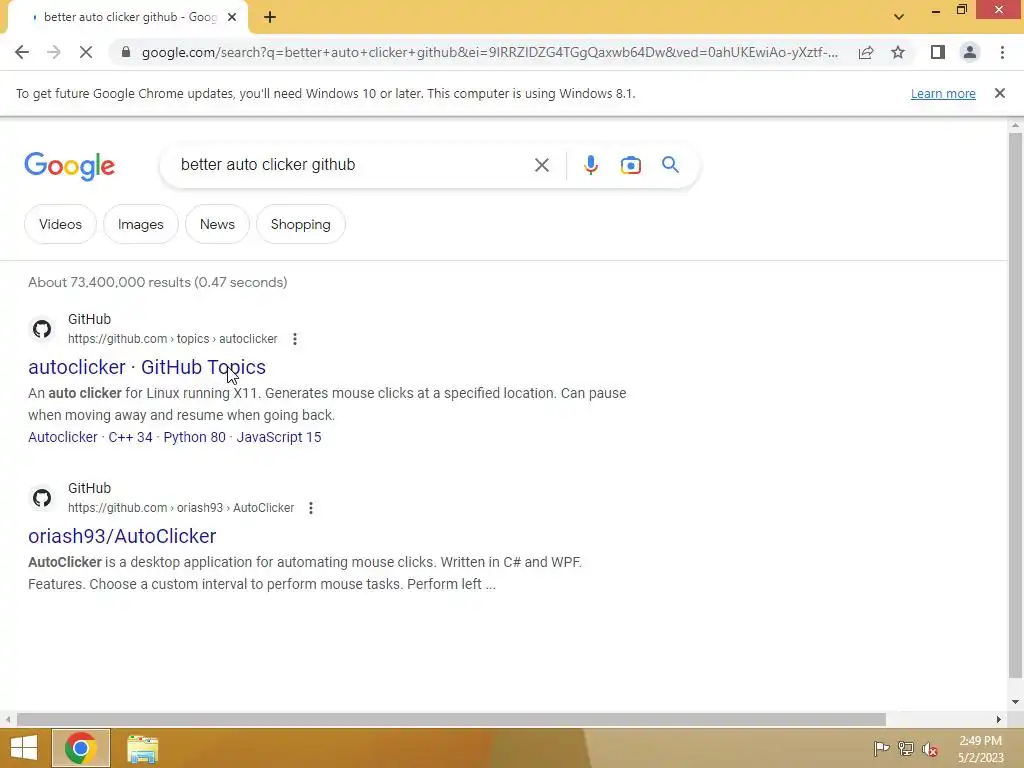Image resolution: width=1024 pixels, height=768 pixels.
Task: Bookmark this page with the star icon
Action: tap(898, 52)
